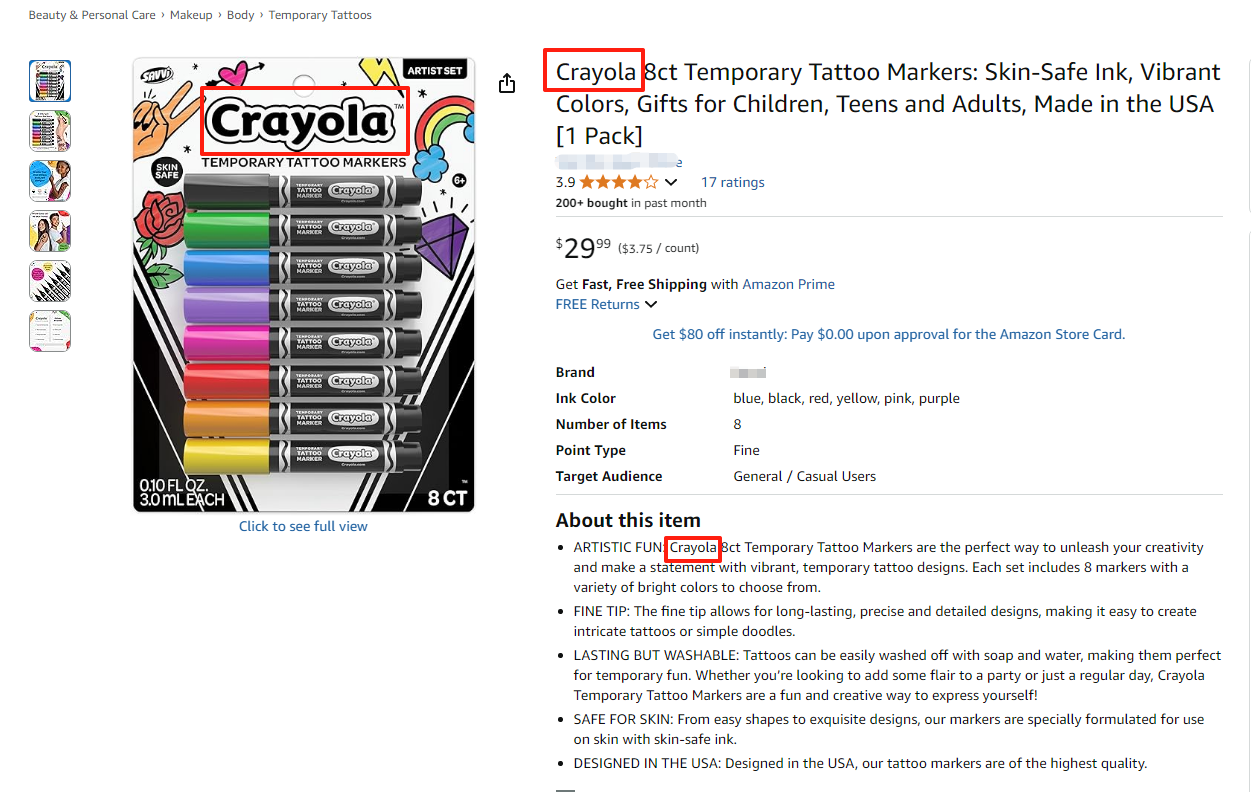
Task: Open the Body breadcrumb category
Action: point(240,15)
